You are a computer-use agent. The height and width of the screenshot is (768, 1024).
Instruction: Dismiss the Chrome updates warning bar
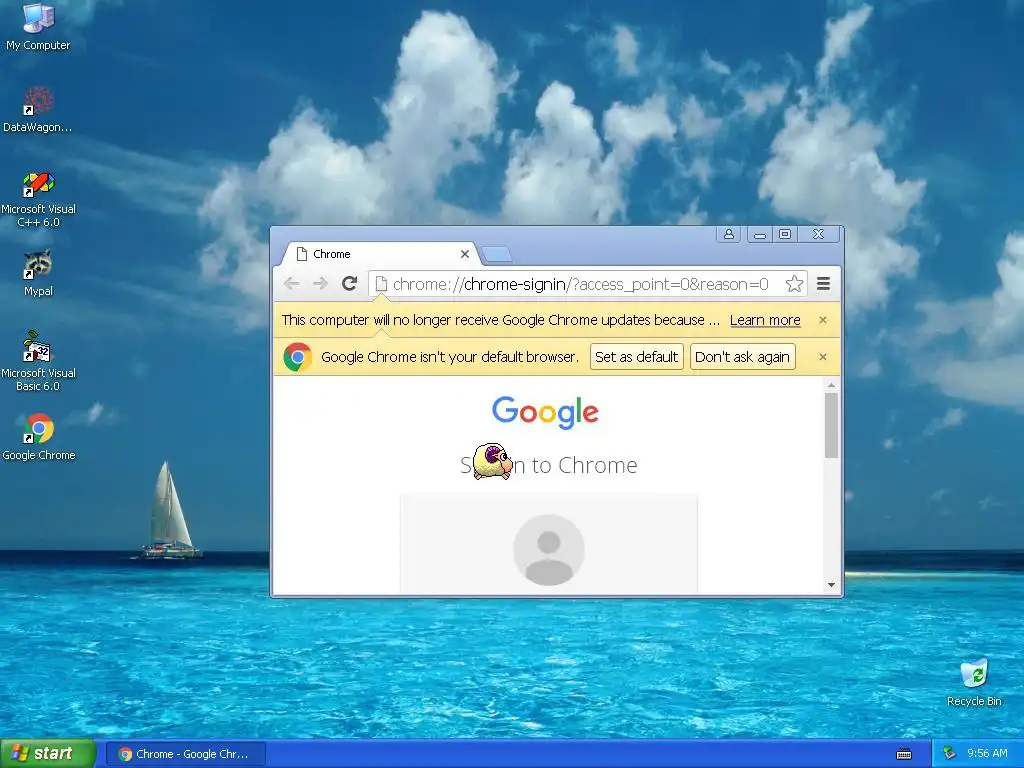823,320
